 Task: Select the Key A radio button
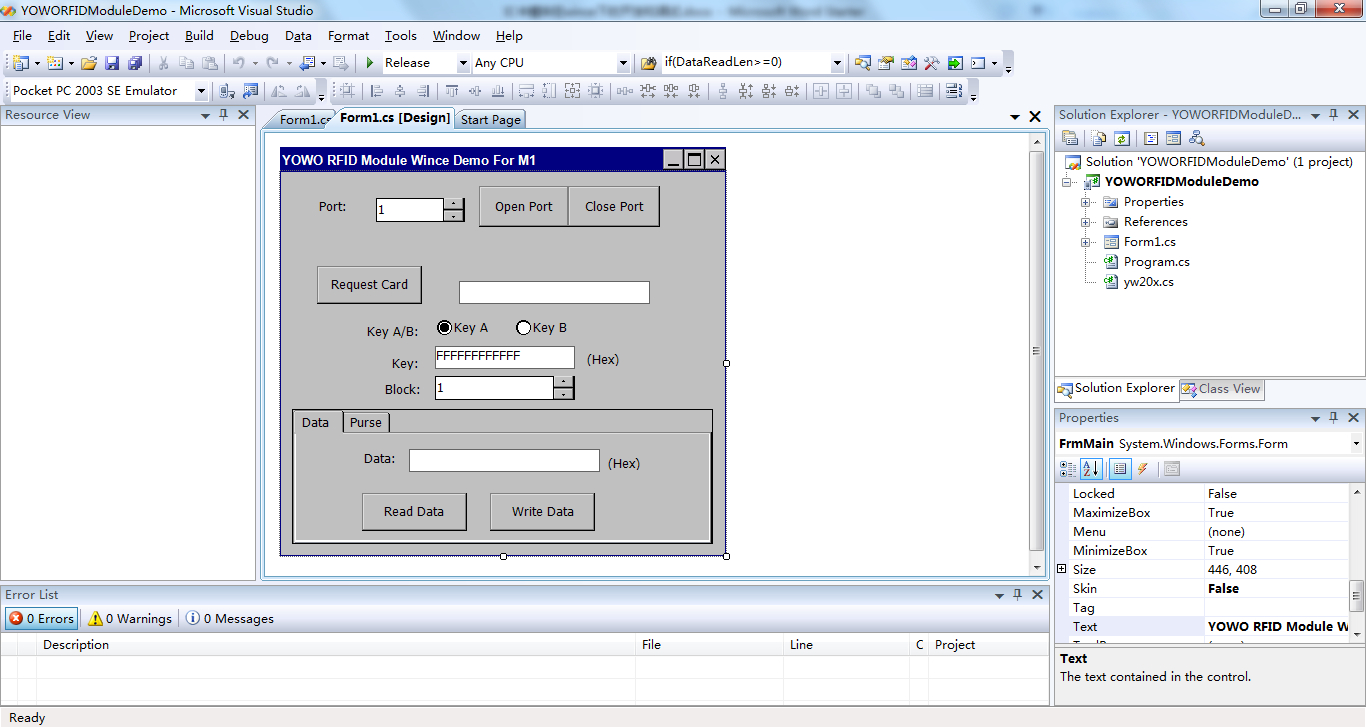[445, 328]
